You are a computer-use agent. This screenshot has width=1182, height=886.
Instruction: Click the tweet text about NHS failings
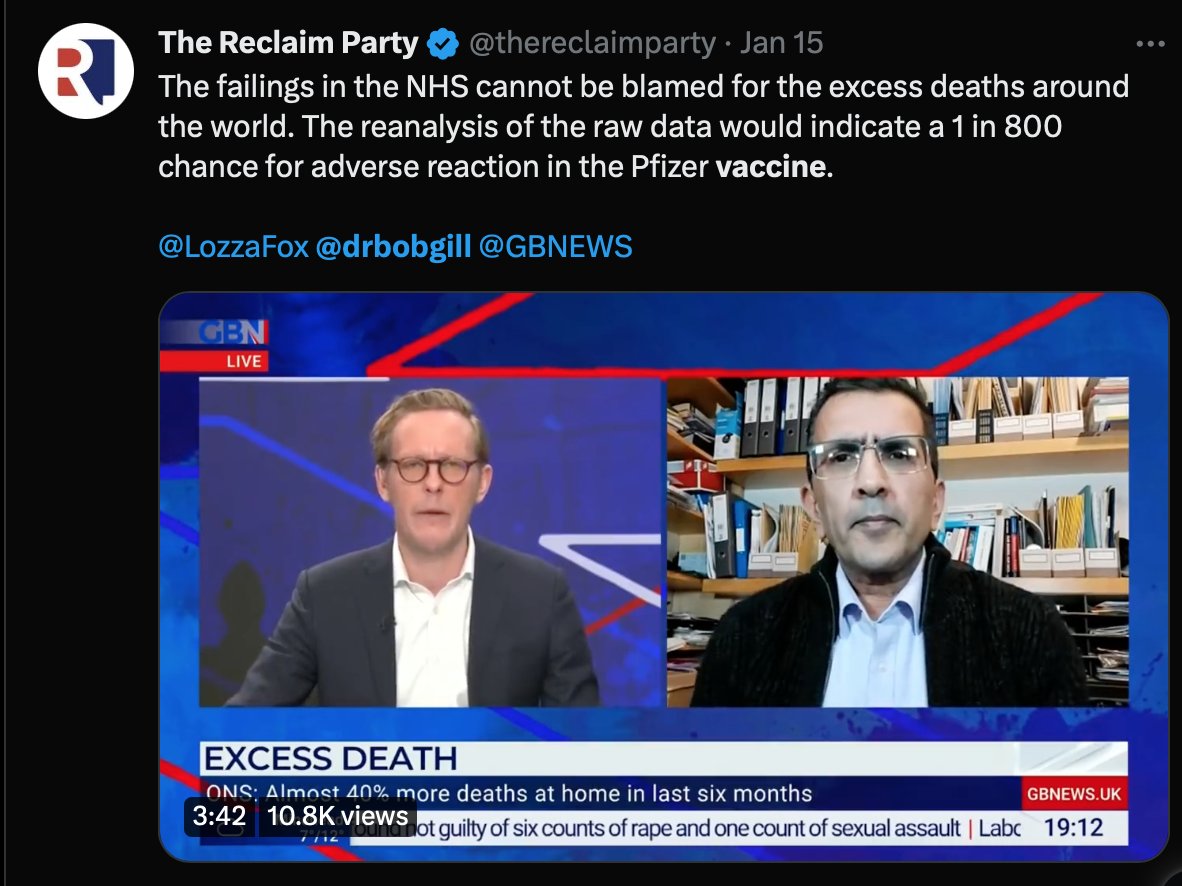[x=644, y=127]
